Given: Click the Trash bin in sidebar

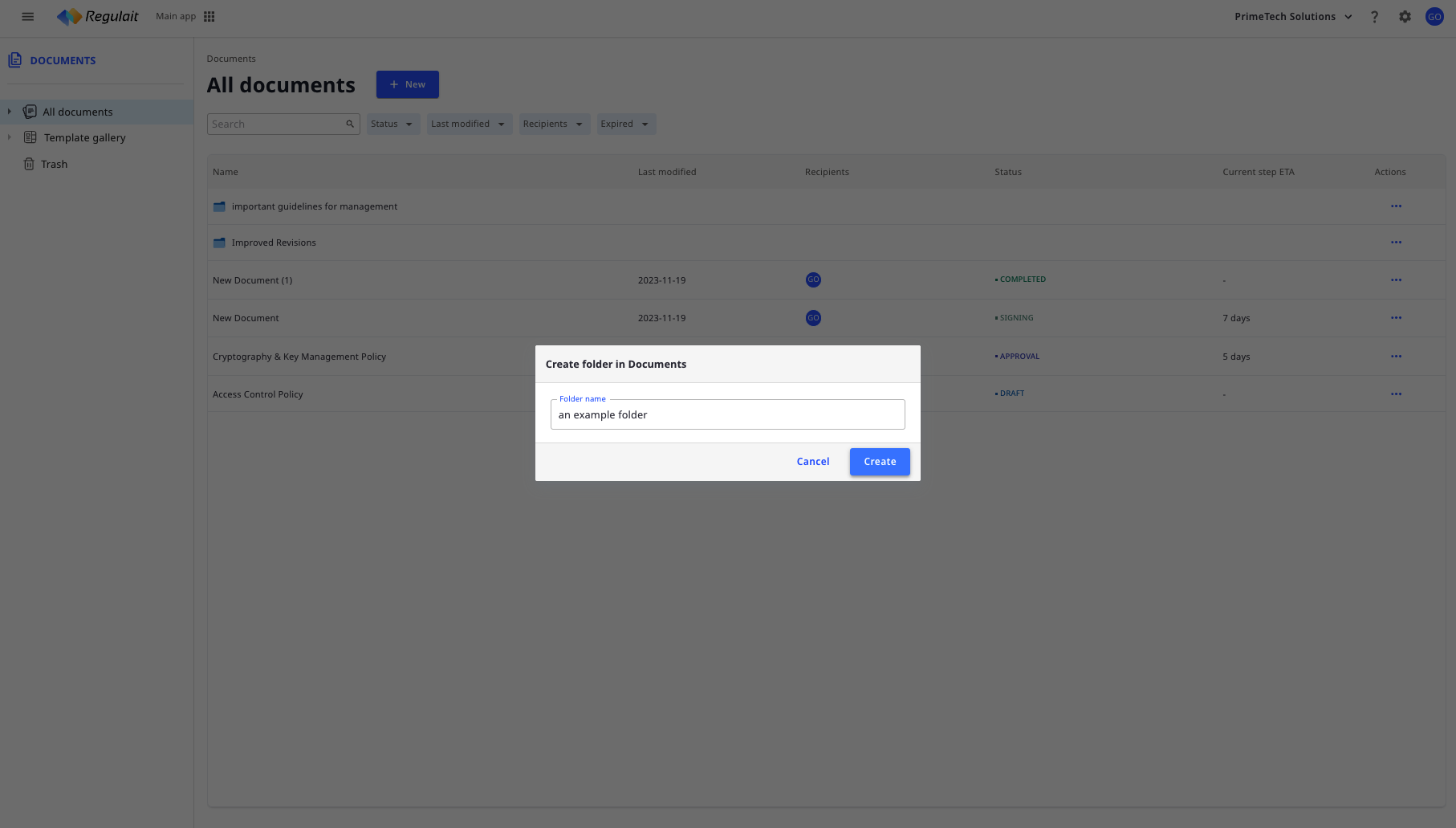Looking at the screenshot, I should pyautogui.click(x=54, y=164).
